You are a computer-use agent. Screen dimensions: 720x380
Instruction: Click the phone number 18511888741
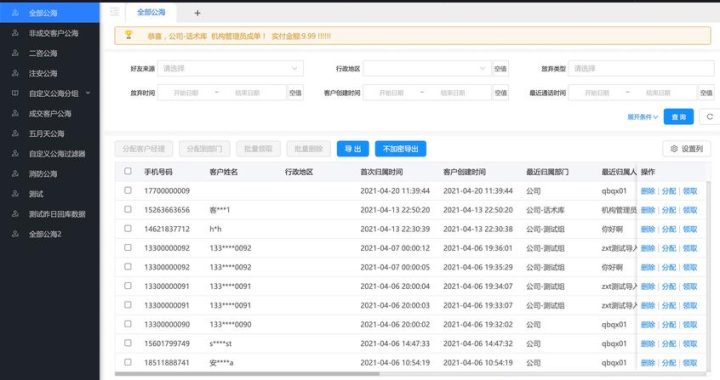click(x=167, y=363)
